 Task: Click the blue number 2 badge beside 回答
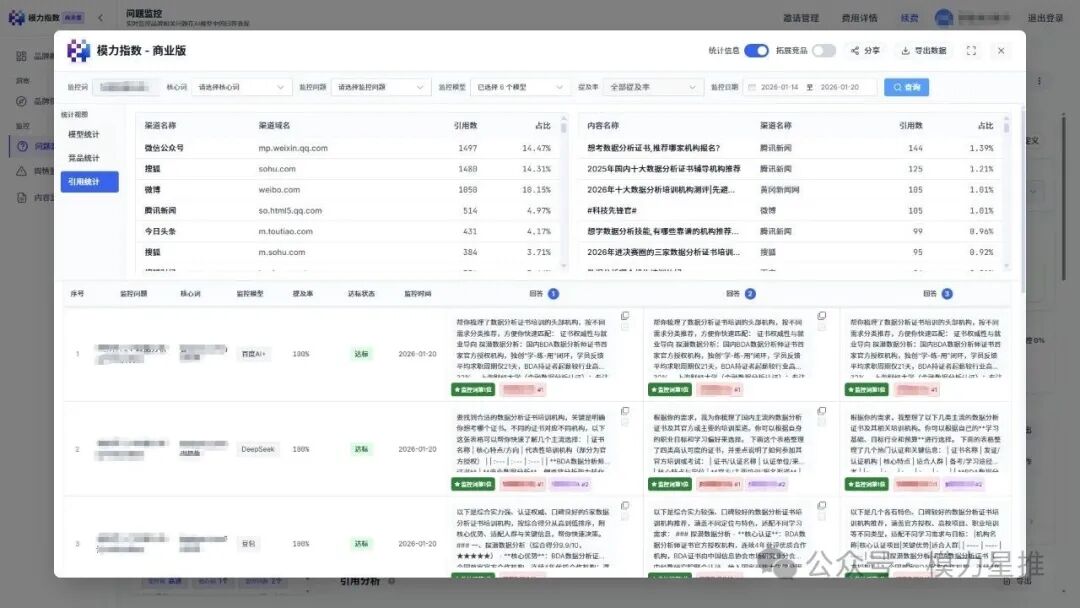click(750, 294)
